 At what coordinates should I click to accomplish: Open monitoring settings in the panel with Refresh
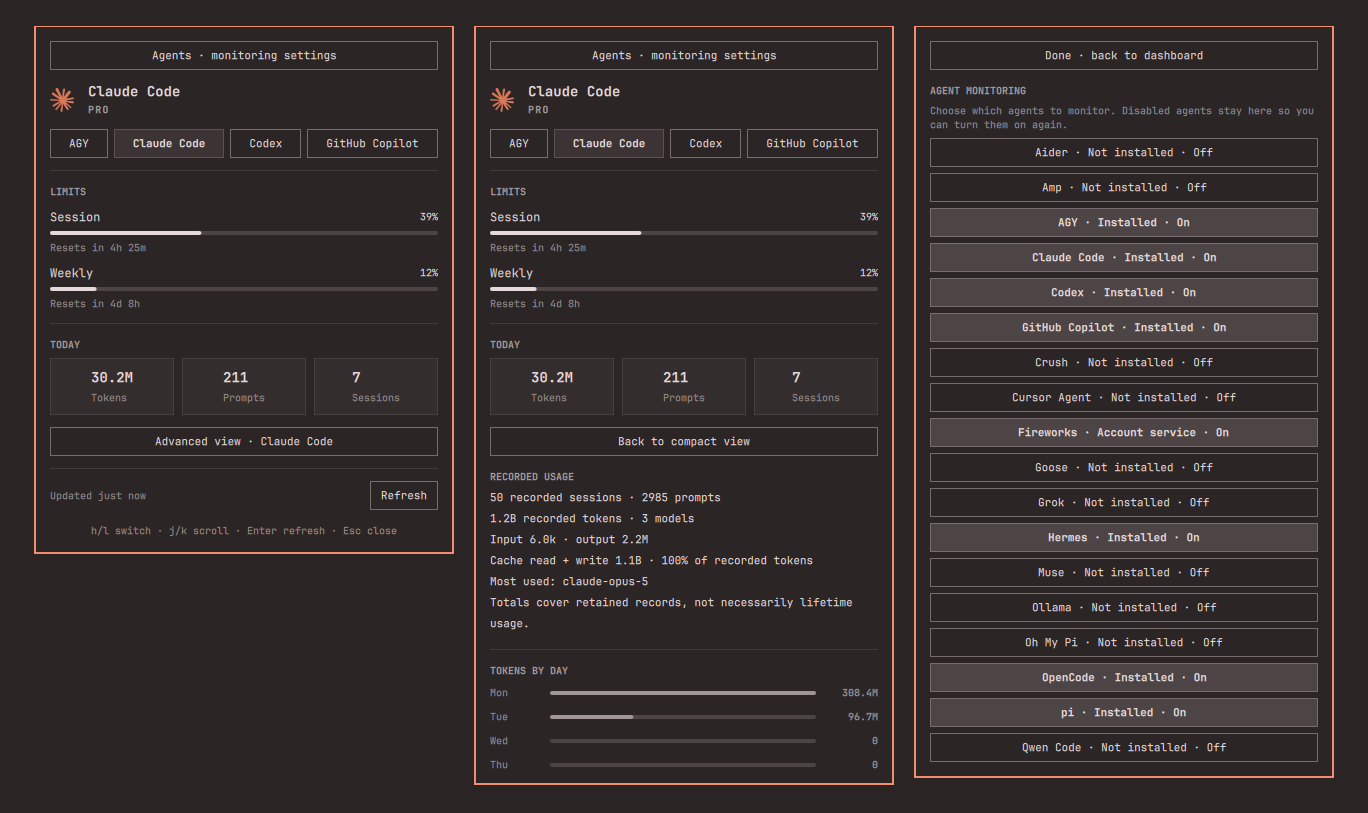coord(244,56)
